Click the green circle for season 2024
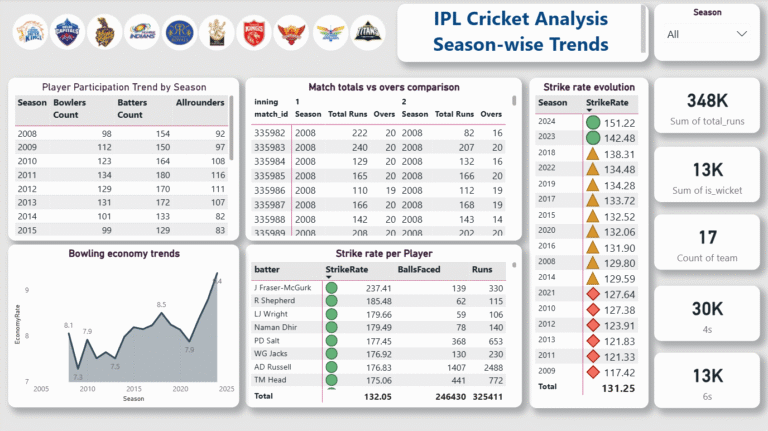768x431 pixels. [x=593, y=122]
